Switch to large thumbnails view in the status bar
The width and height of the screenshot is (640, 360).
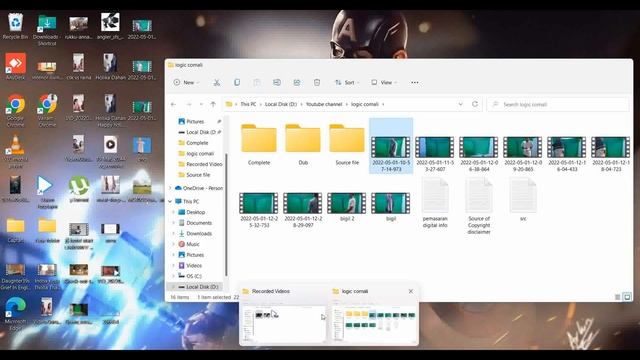627,297
